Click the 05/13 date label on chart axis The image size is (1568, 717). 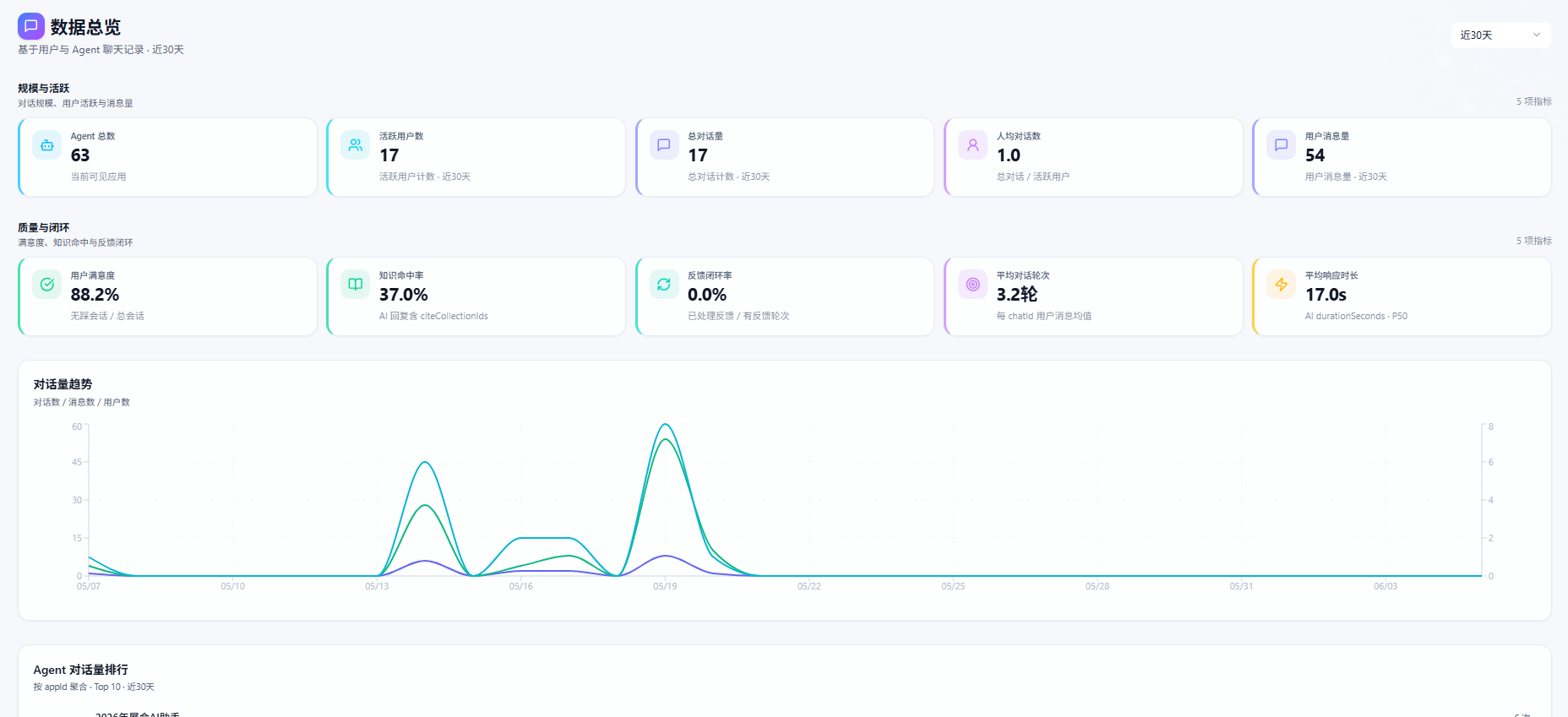tap(377, 586)
